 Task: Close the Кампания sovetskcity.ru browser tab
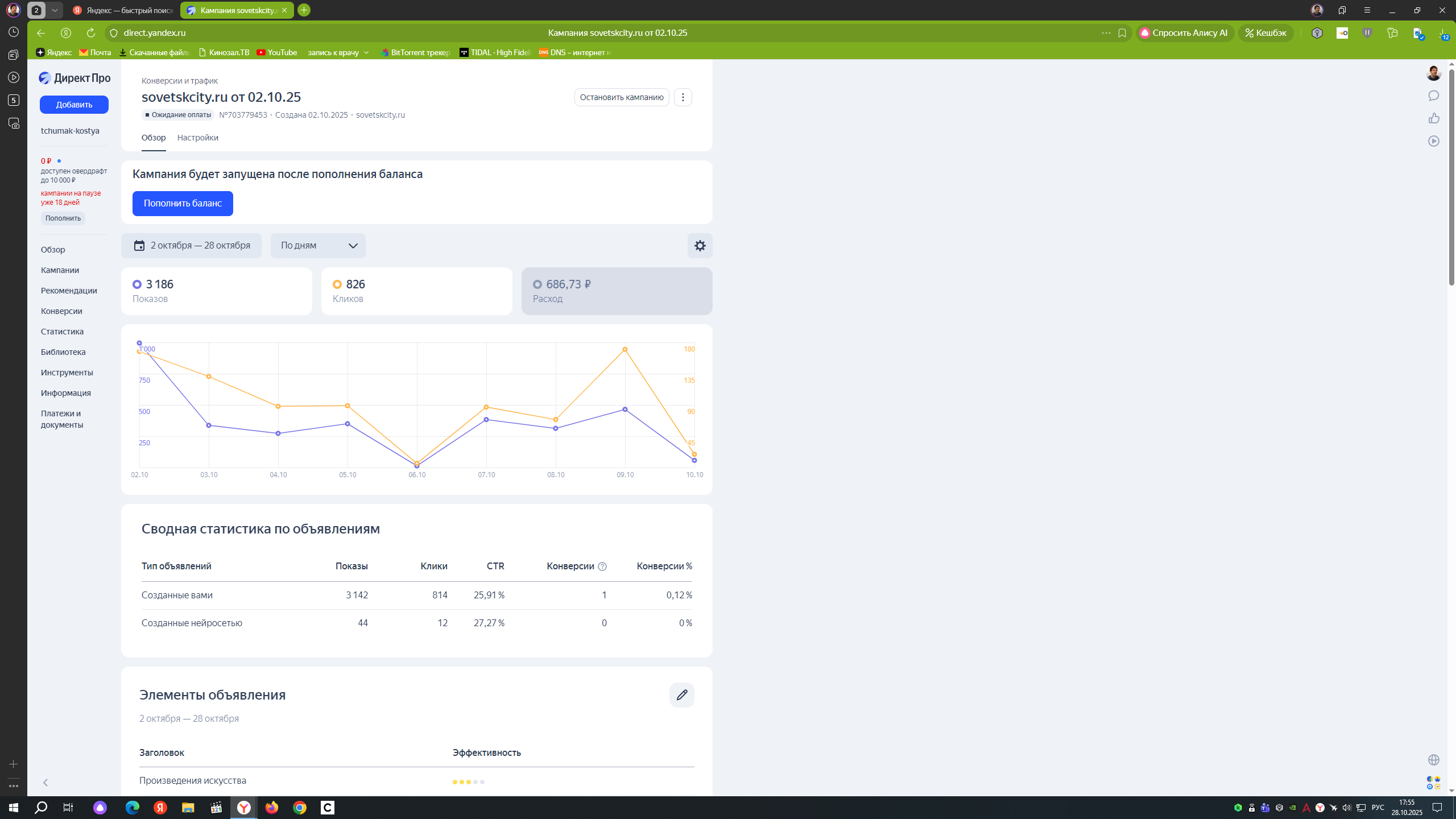tap(284, 10)
